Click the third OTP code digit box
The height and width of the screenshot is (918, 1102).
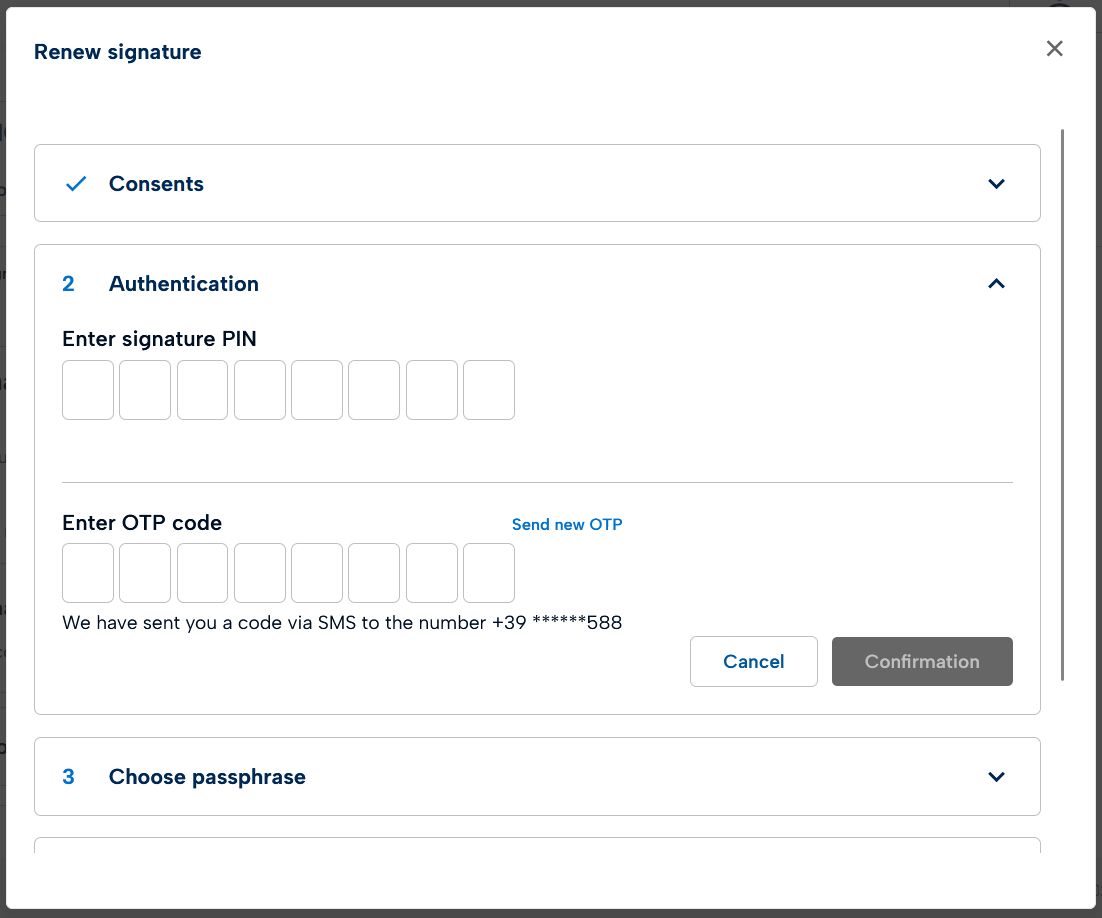(x=203, y=573)
